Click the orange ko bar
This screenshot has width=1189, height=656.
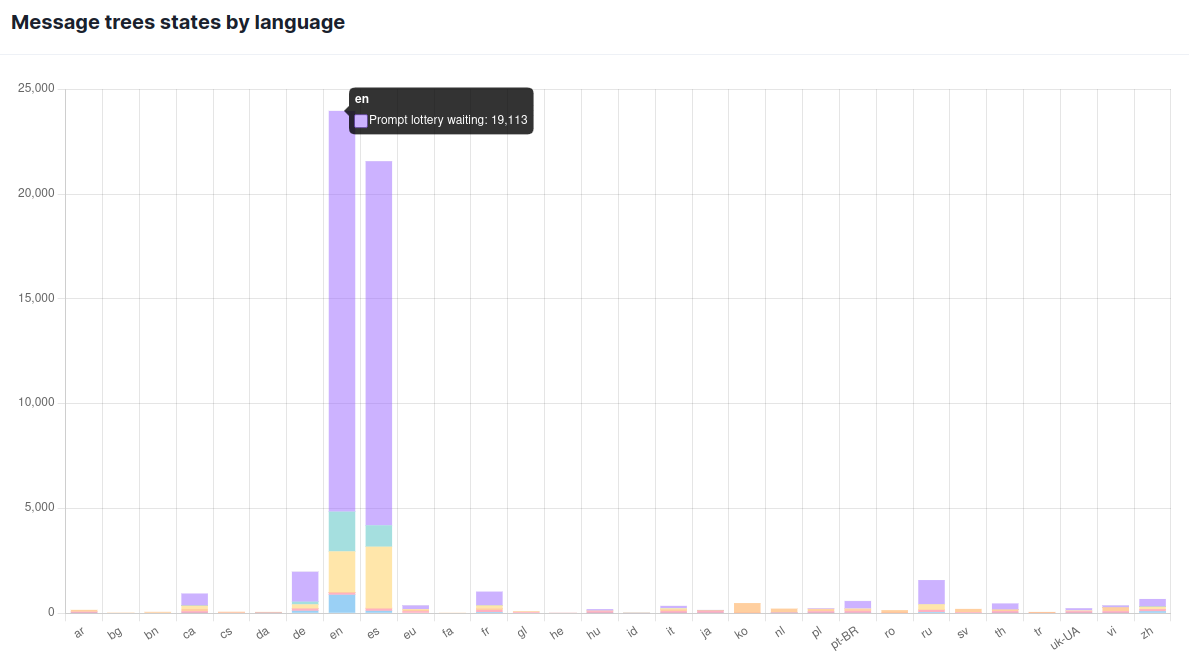click(x=747, y=607)
